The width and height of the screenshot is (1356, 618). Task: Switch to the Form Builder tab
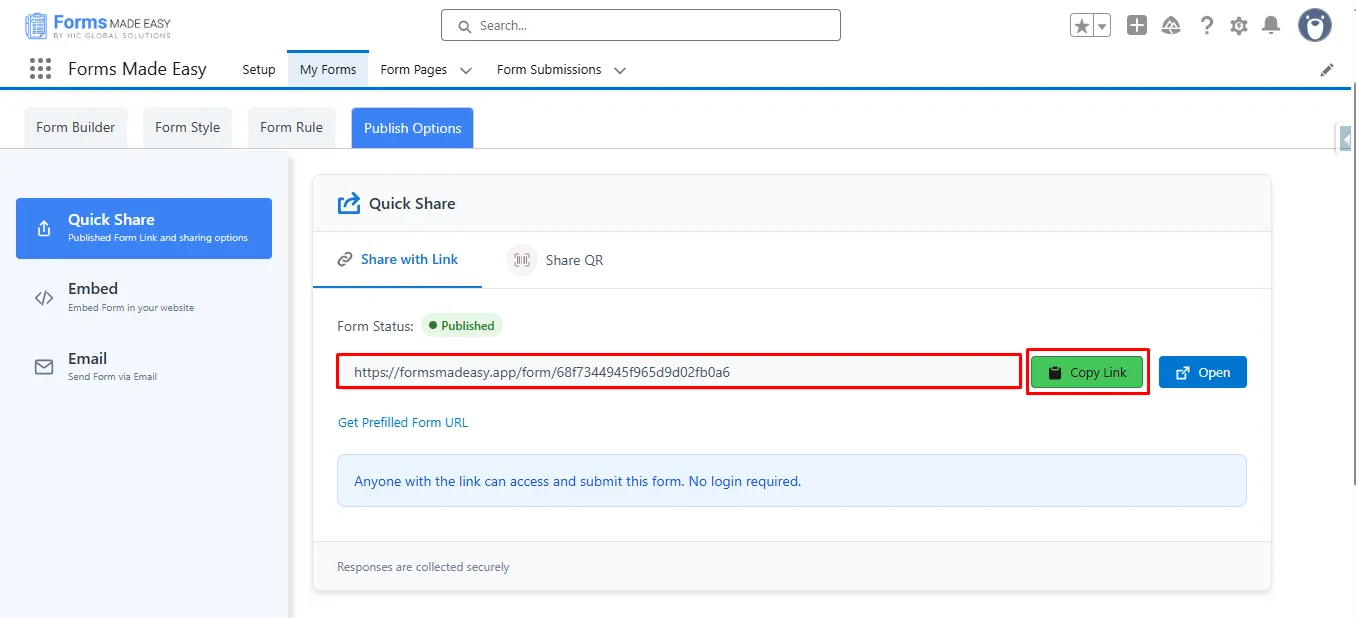pyautogui.click(x=76, y=128)
